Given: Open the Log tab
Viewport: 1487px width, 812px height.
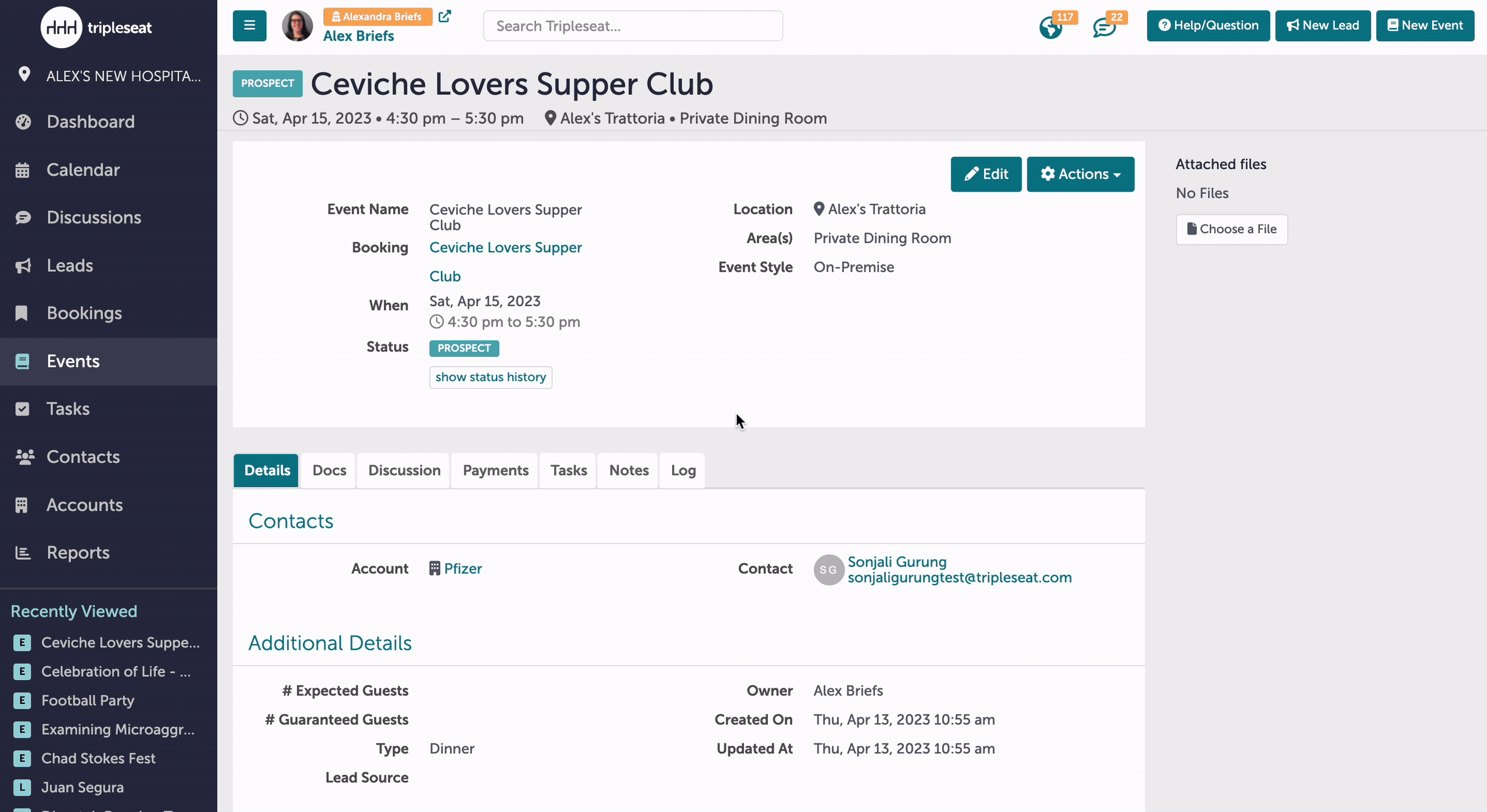Looking at the screenshot, I should [683, 470].
